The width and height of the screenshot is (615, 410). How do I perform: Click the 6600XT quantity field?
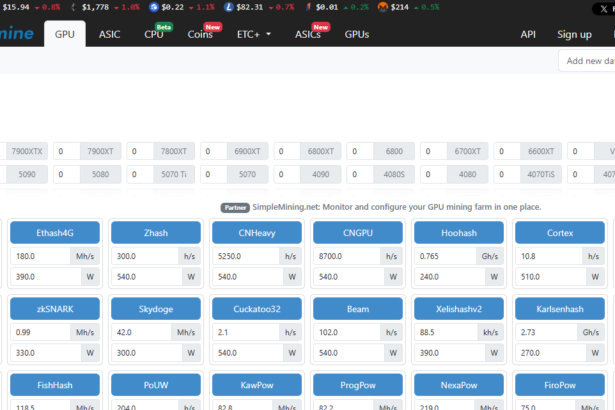507,151
